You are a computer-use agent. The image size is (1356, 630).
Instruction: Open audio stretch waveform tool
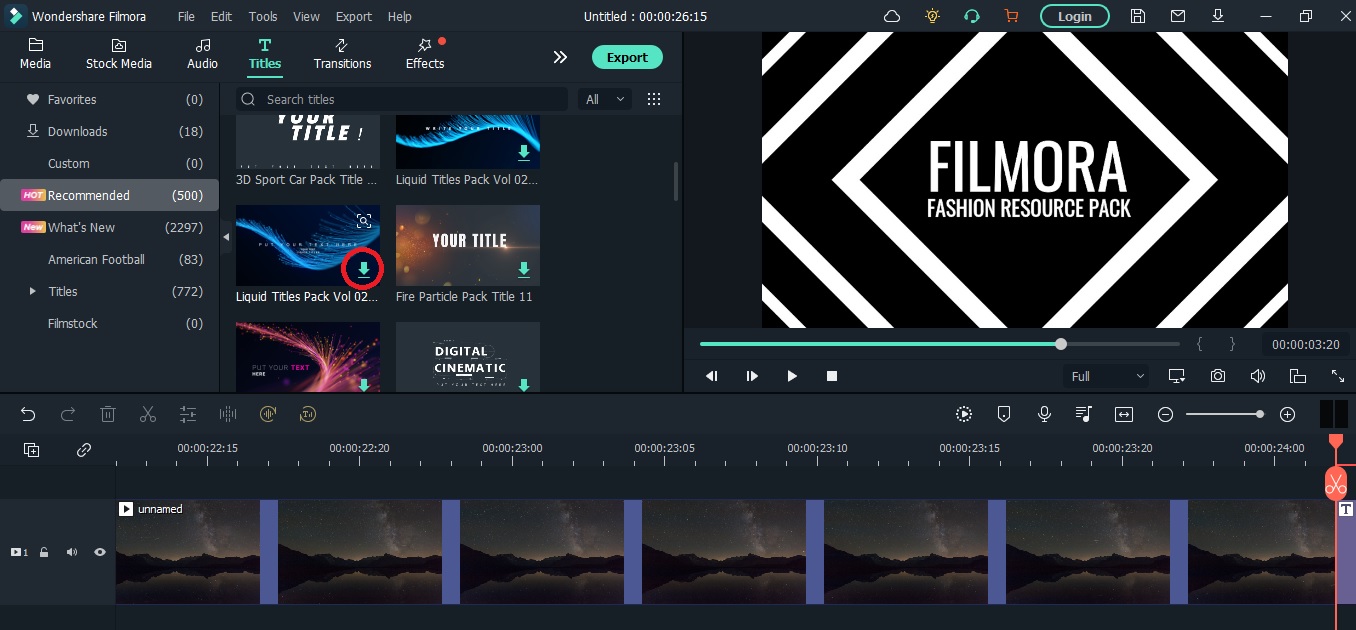click(x=228, y=414)
